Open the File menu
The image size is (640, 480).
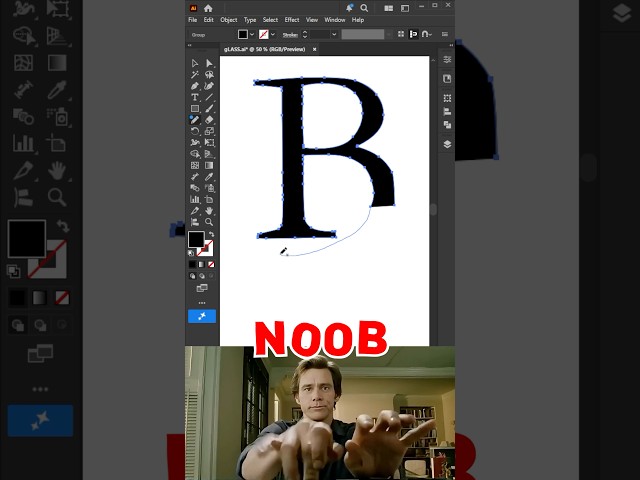[x=193, y=20]
